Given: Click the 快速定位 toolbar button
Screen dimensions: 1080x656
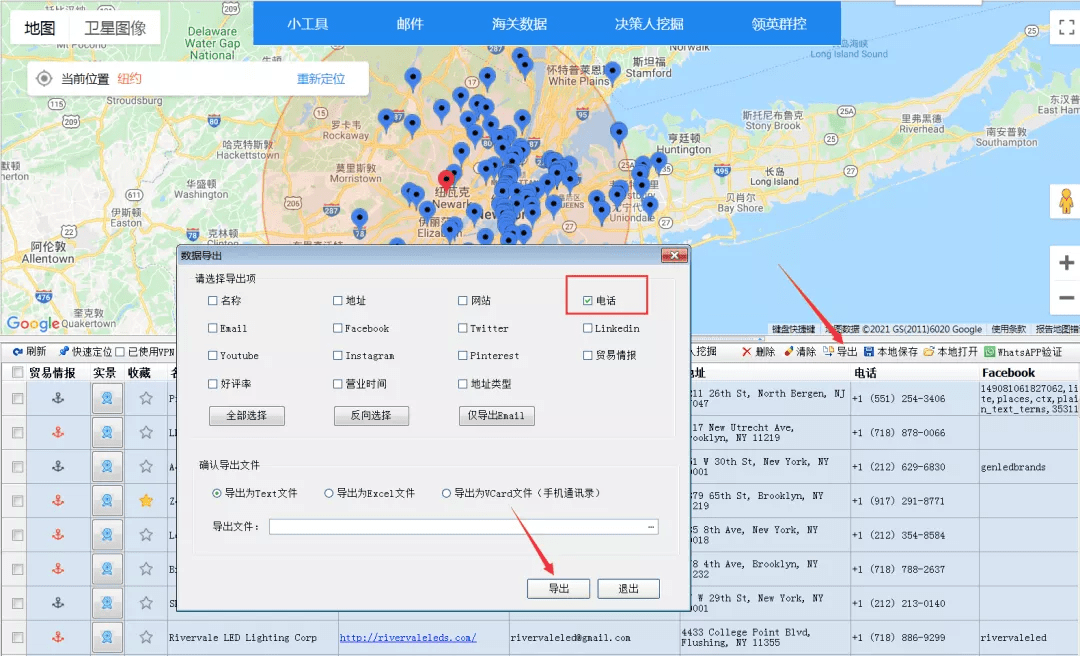Looking at the screenshot, I should [85, 351].
